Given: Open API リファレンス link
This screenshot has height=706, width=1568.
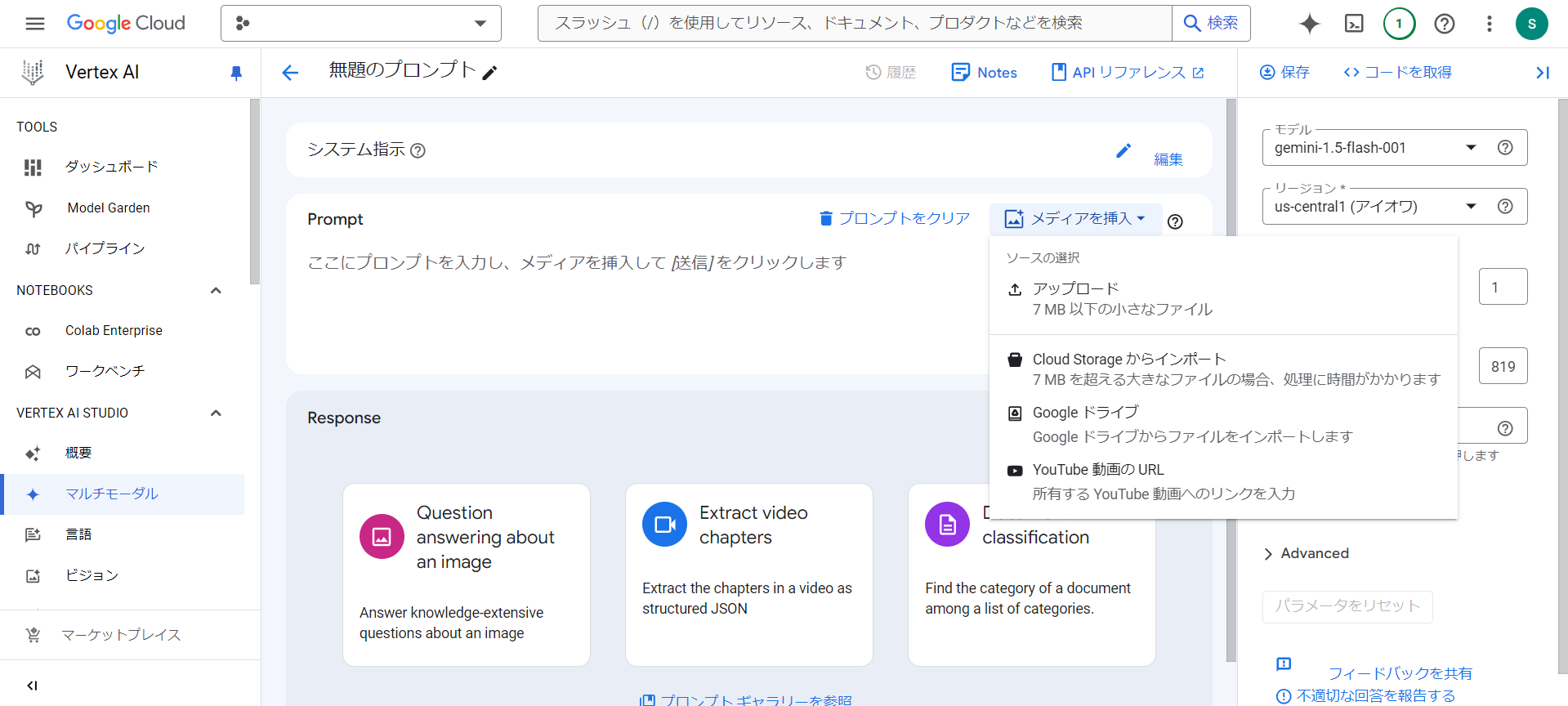Looking at the screenshot, I should pyautogui.click(x=1128, y=73).
